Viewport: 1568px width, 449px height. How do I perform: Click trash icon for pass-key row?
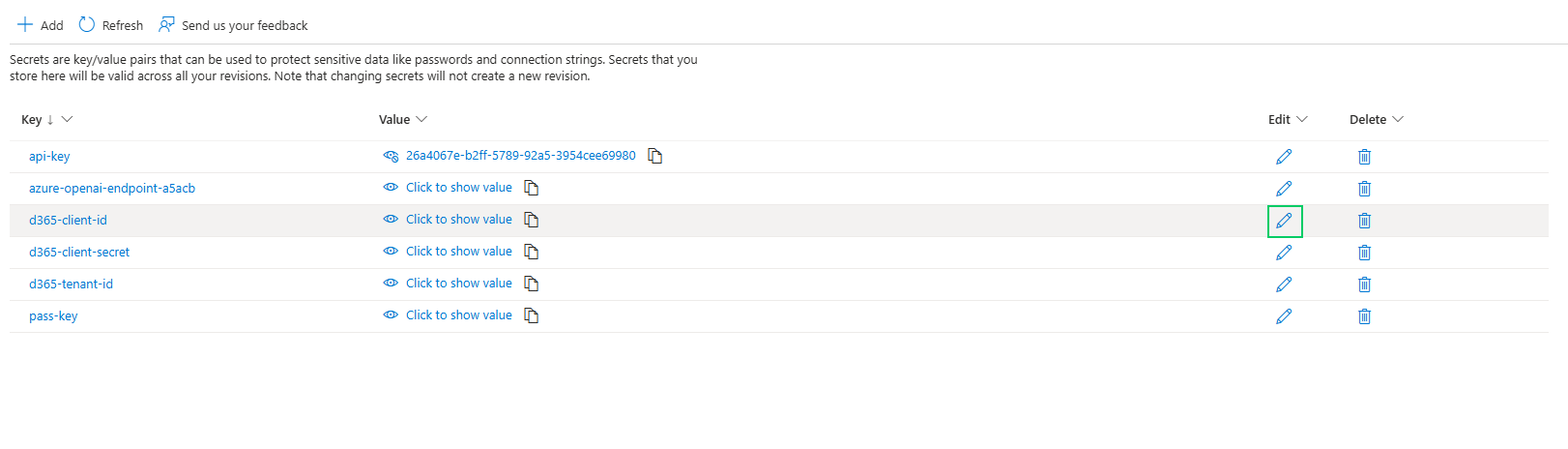pyautogui.click(x=1364, y=316)
